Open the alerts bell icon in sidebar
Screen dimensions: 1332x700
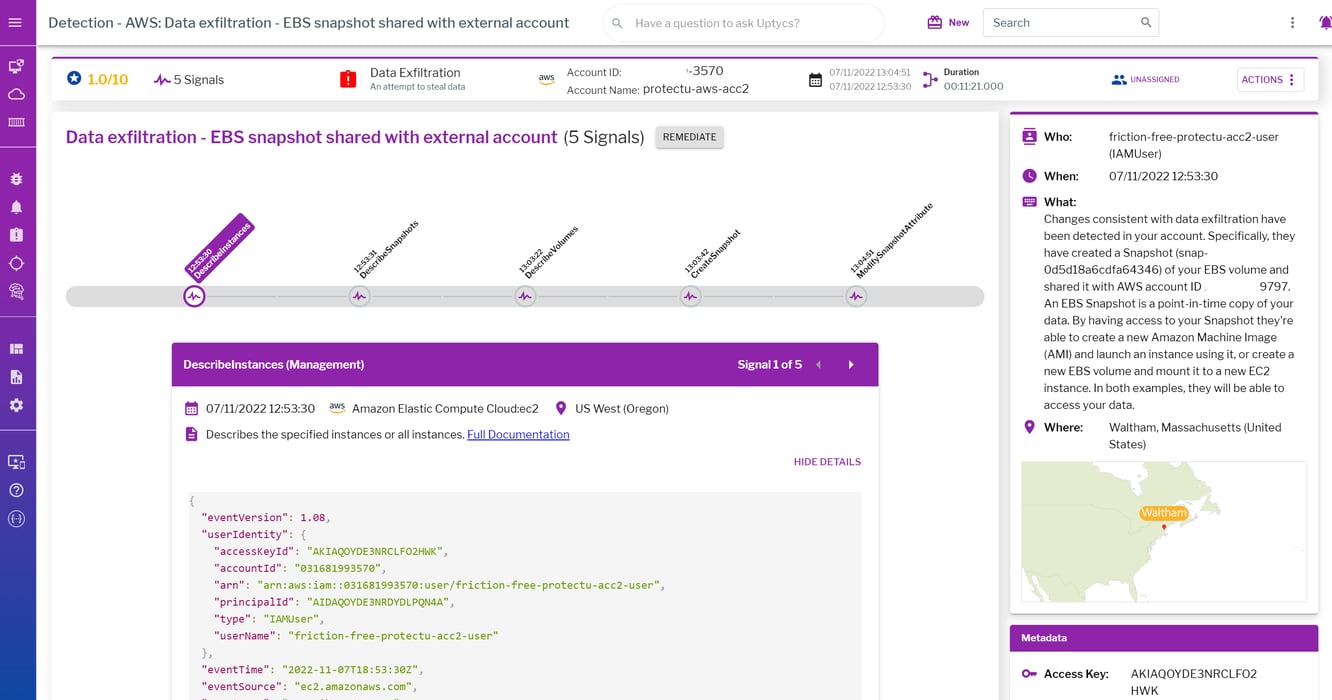tap(16, 207)
